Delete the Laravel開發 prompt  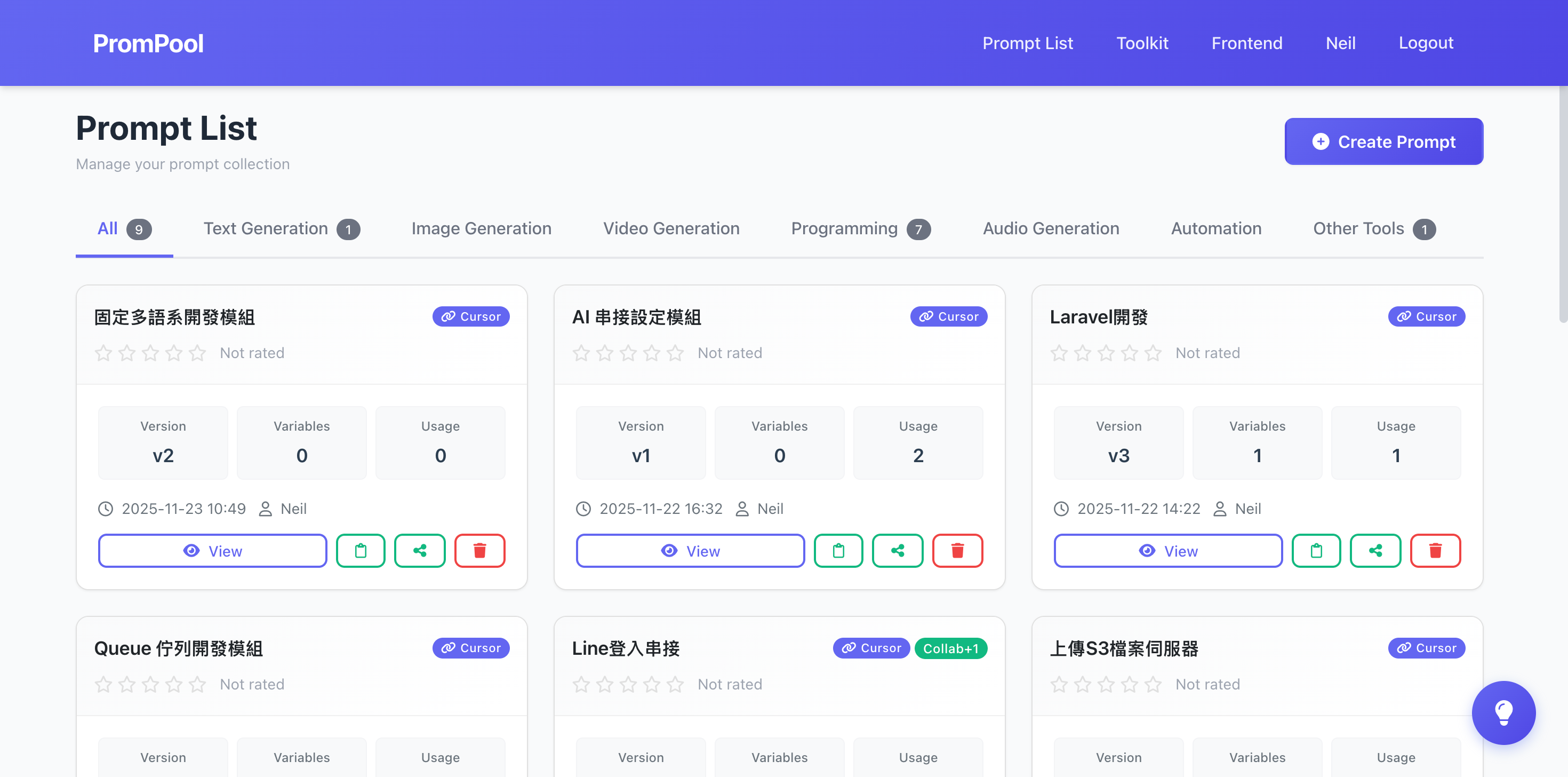tap(1435, 551)
